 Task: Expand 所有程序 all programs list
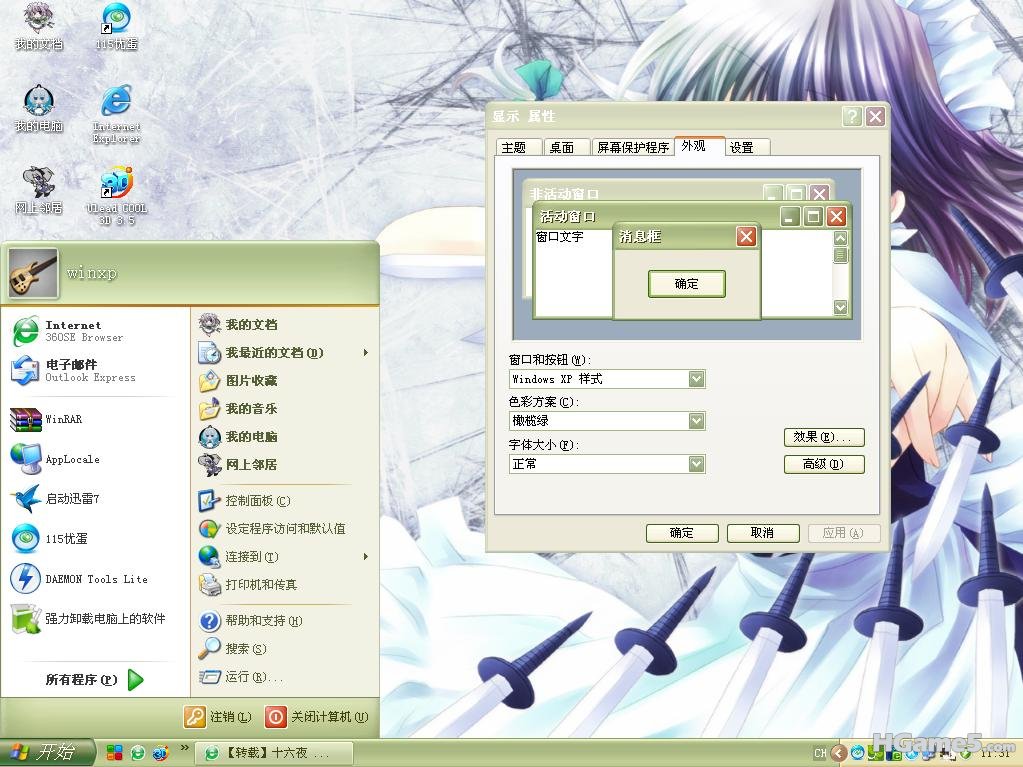[94, 680]
